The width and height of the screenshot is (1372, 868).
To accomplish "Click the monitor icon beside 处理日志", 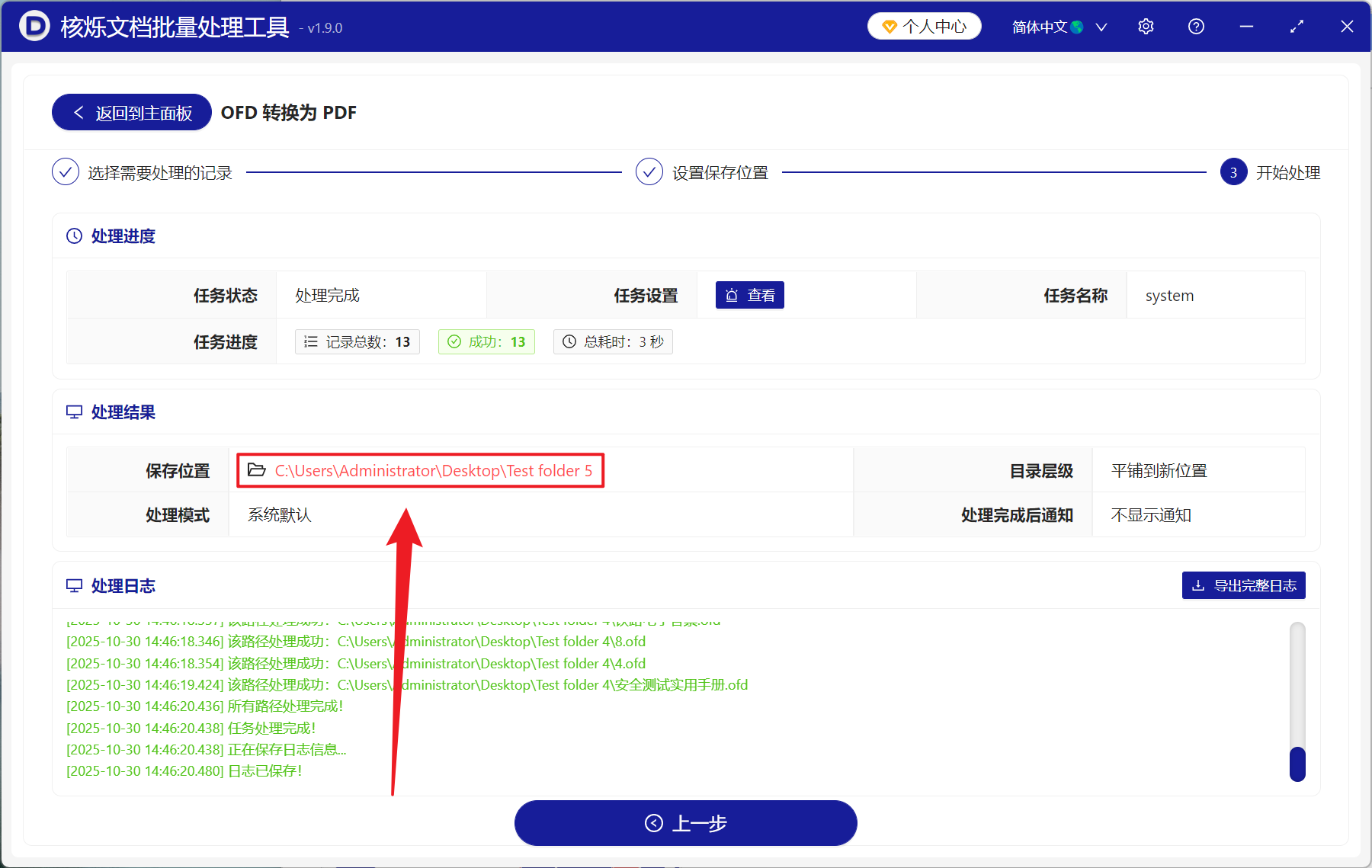I will click(x=74, y=585).
